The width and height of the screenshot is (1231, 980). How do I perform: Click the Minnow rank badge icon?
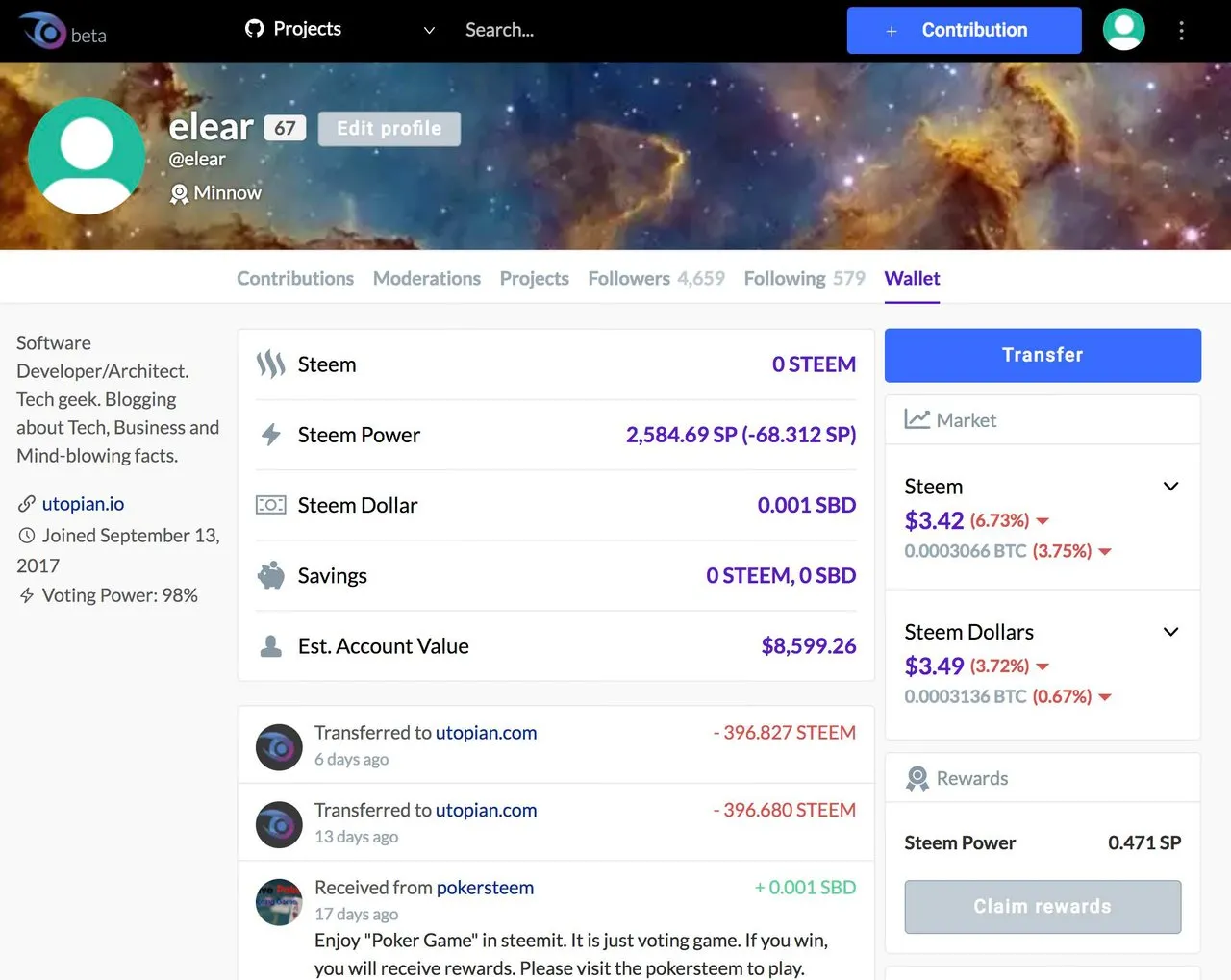pyautogui.click(x=179, y=194)
